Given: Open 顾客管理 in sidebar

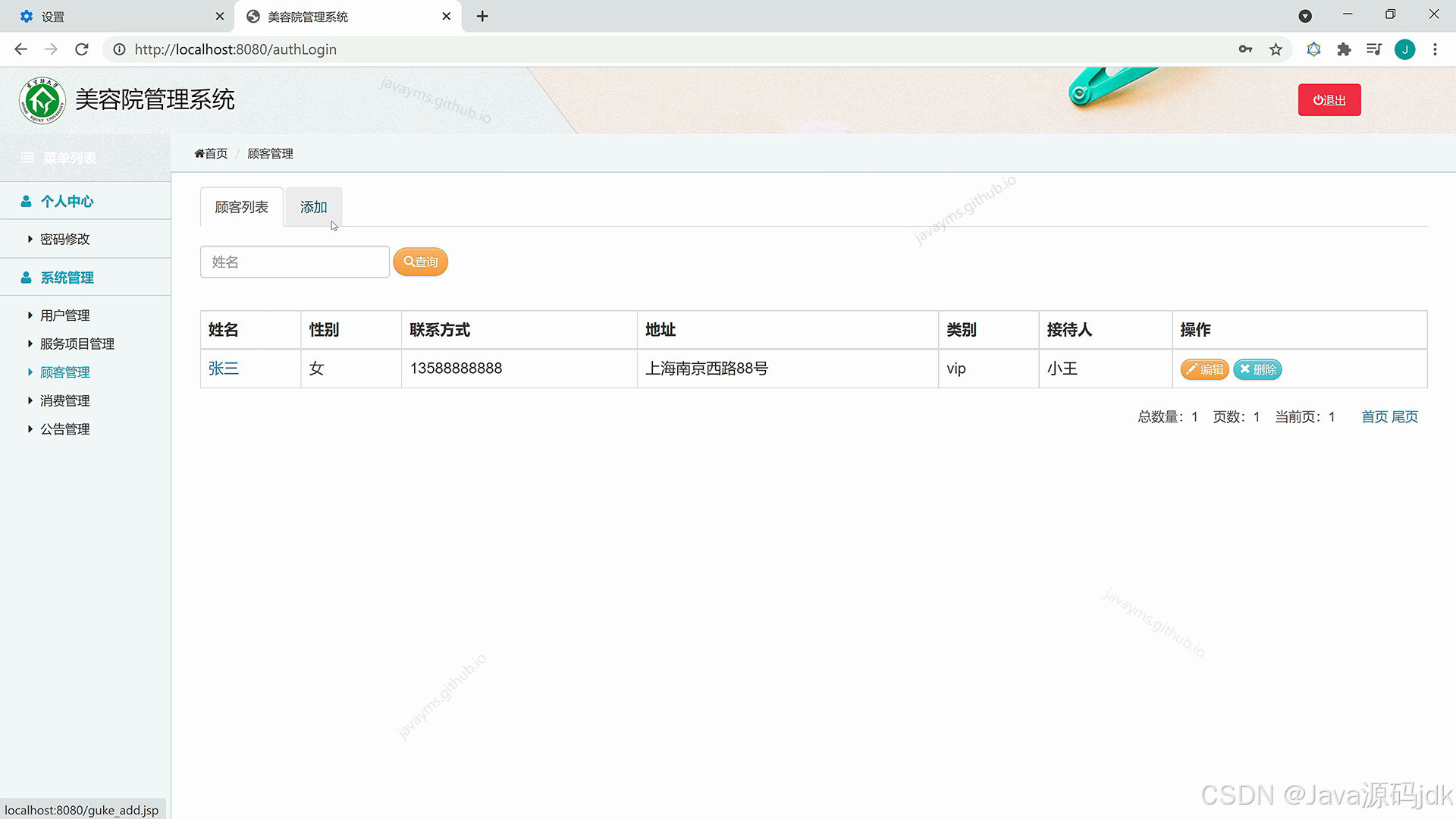Looking at the screenshot, I should pyautogui.click(x=64, y=372).
